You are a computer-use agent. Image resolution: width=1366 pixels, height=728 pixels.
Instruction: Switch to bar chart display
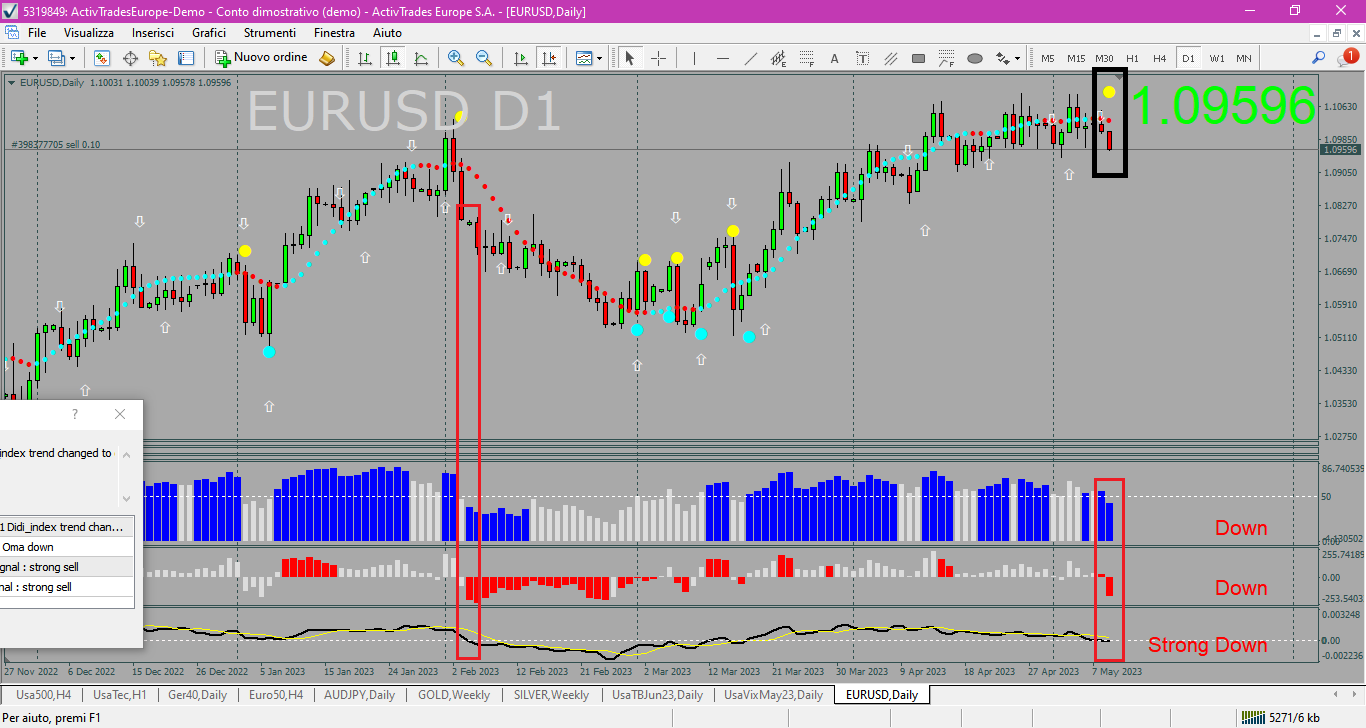pos(365,58)
